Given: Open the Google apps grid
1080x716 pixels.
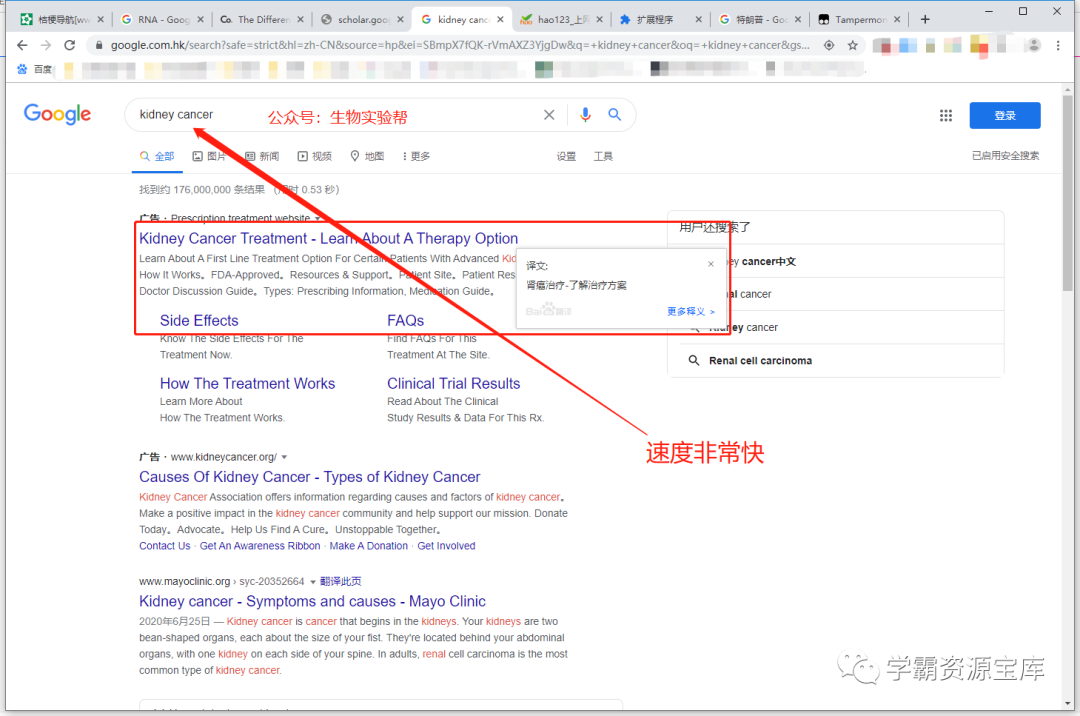Looking at the screenshot, I should (x=946, y=116).
